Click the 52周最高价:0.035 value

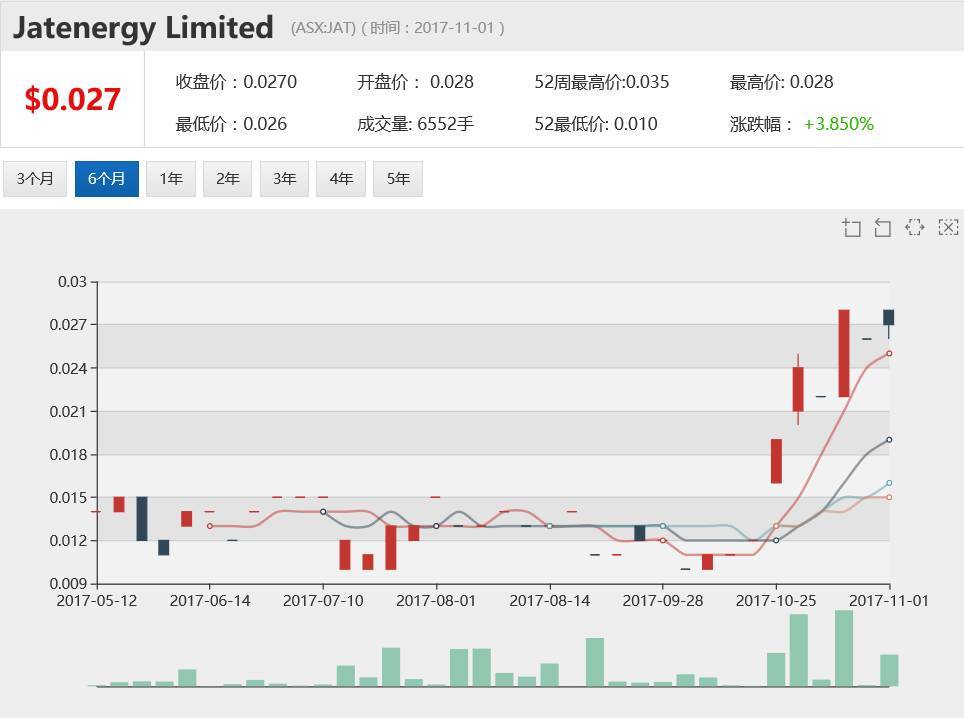pyautogui.click(x=601, y=82)
